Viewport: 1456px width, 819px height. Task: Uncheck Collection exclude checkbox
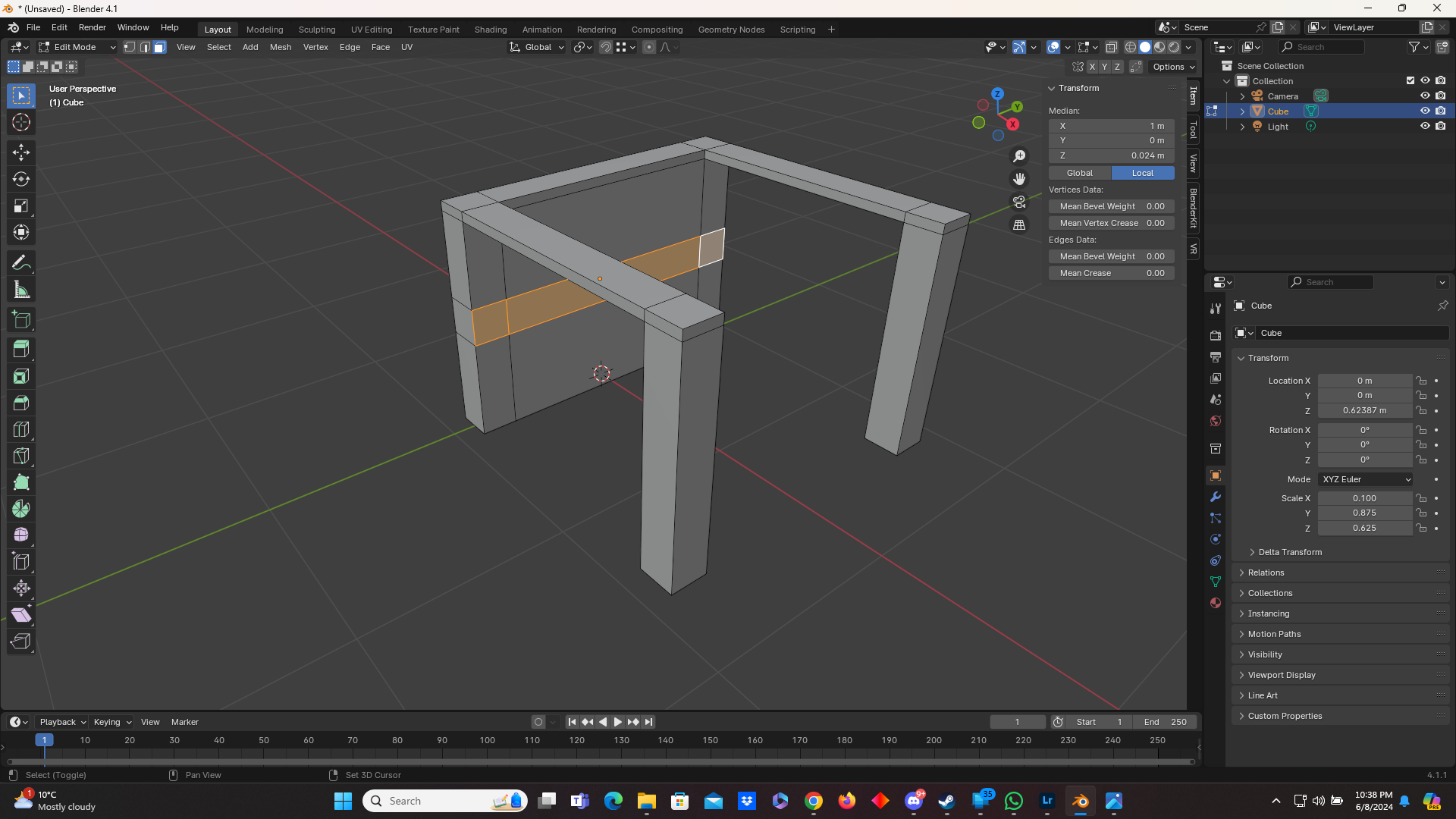1410,81
